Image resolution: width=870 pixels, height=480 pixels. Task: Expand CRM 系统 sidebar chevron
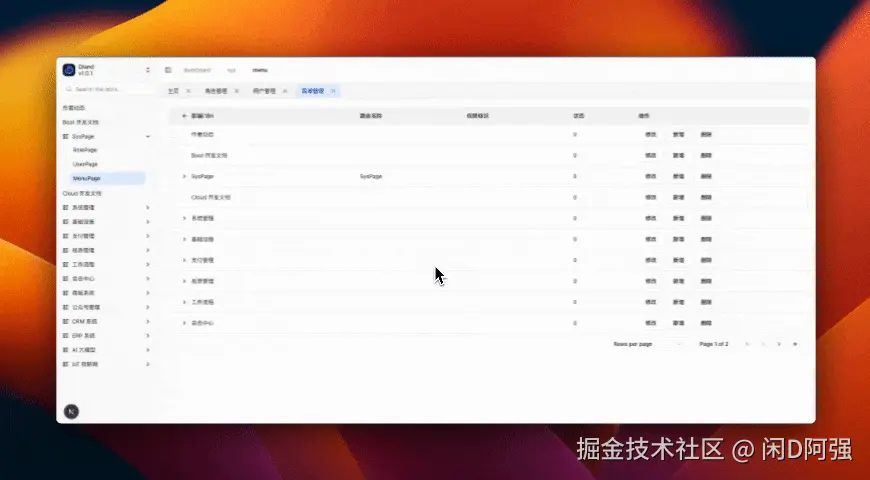point(148,321)
